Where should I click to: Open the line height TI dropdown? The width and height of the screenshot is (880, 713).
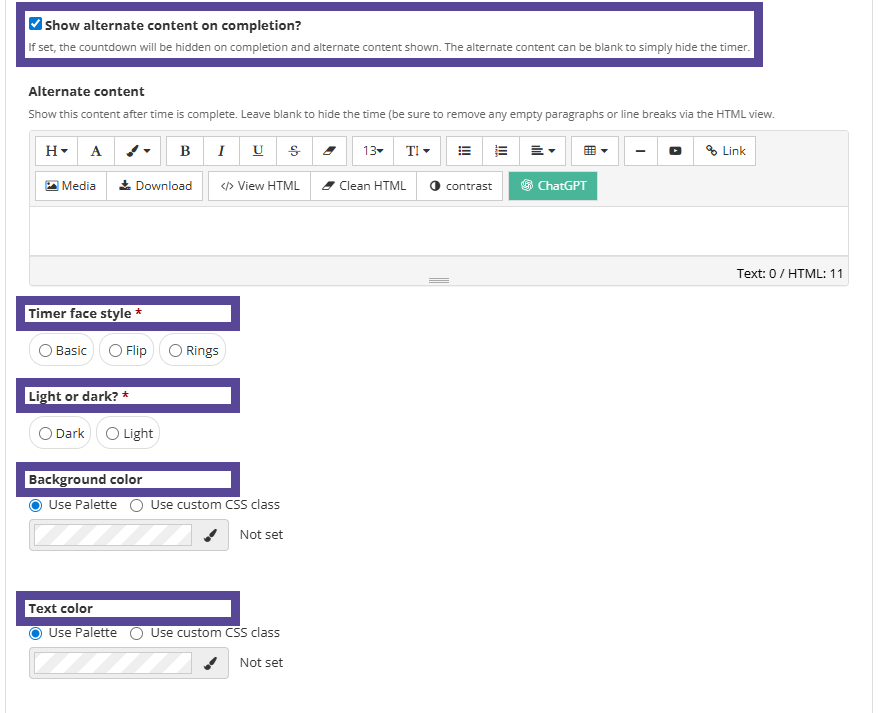point(417,151)
